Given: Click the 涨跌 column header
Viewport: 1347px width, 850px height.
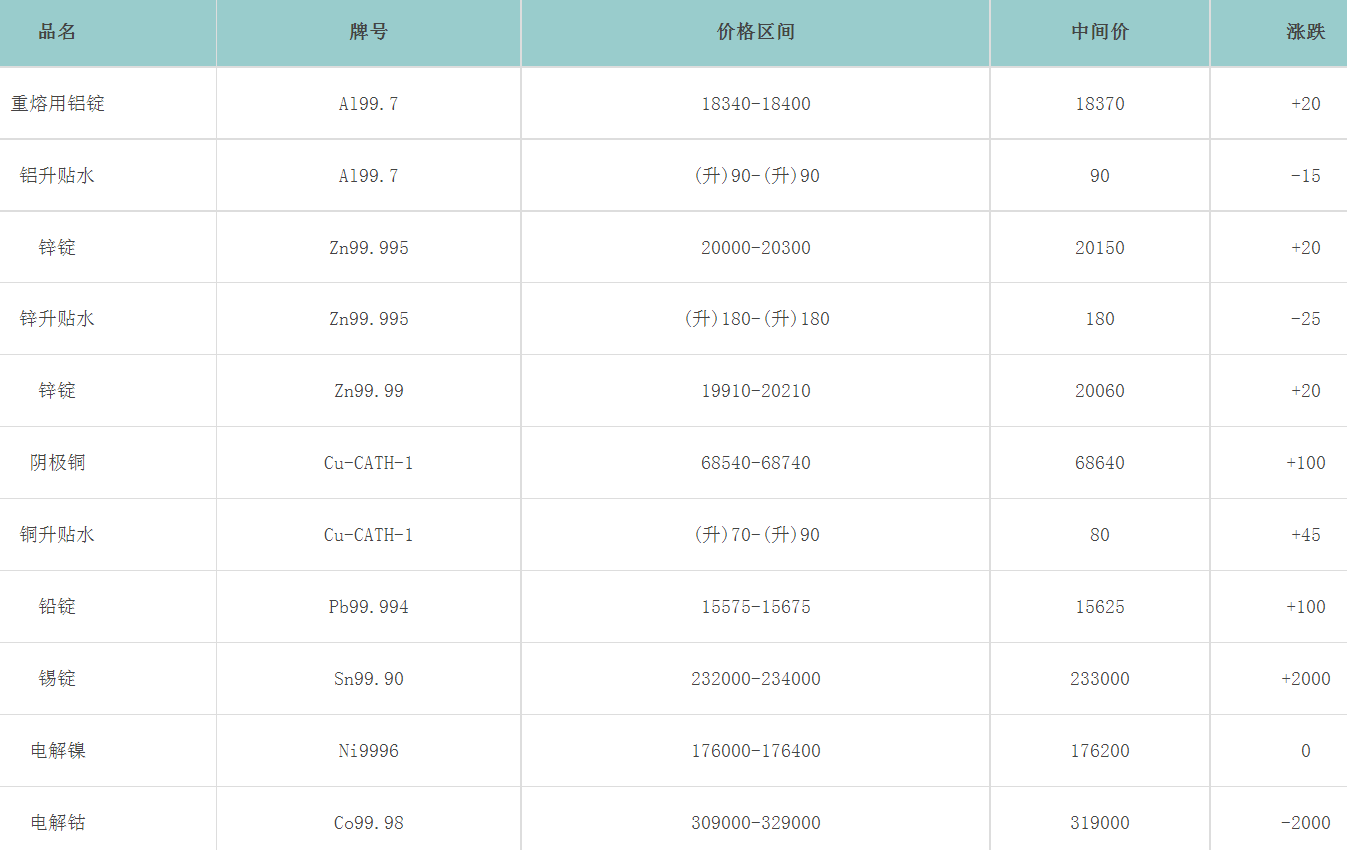Looking at the screenshot, I should [1305, 32].
